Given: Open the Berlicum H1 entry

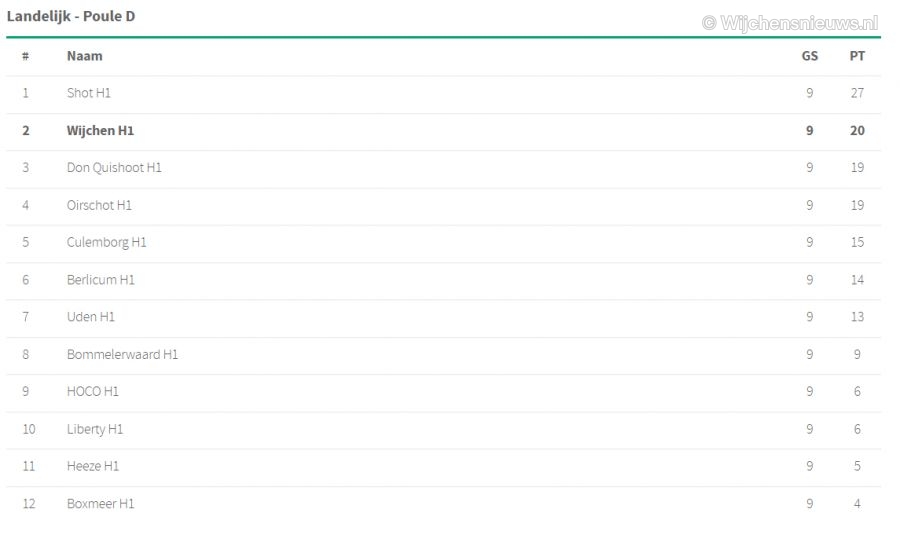Looking at the screenshot, I should (x=101, y=280).
